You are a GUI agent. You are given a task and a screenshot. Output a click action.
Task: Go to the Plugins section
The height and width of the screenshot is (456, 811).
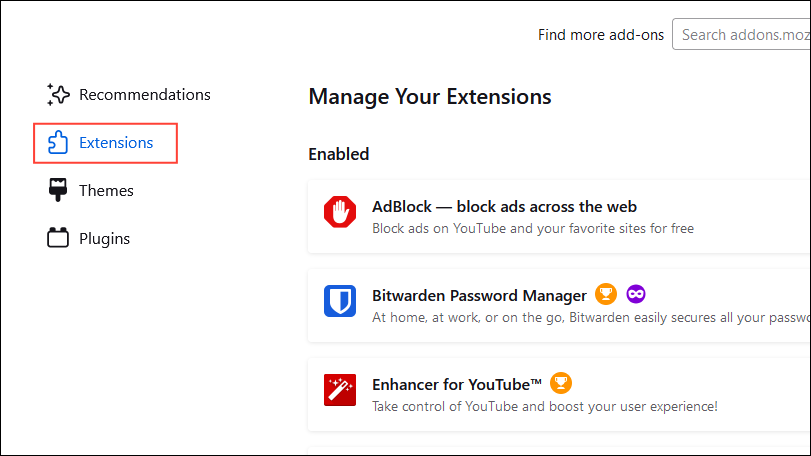(x=105, y=238)
